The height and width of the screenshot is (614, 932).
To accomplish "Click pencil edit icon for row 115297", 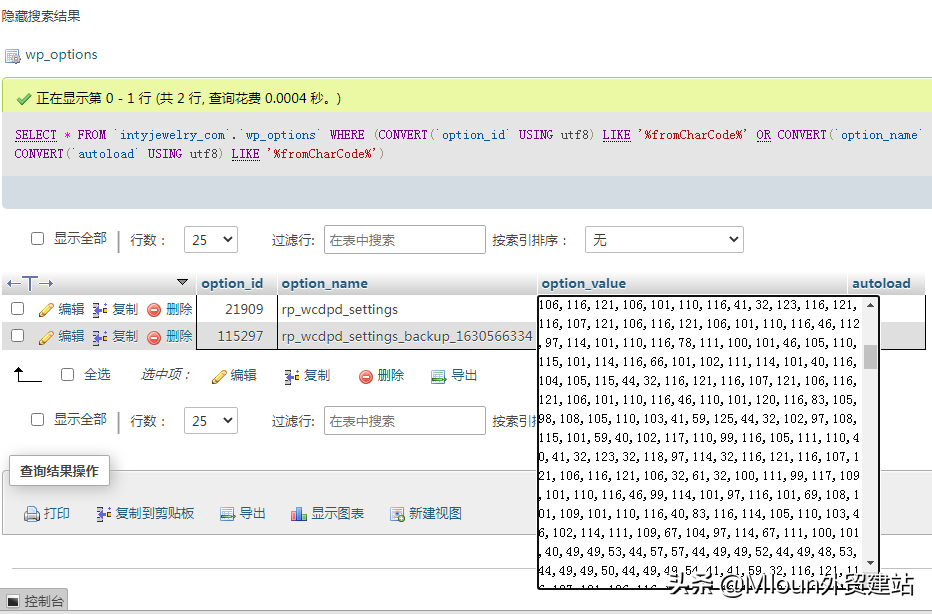I will click(46, 337).
